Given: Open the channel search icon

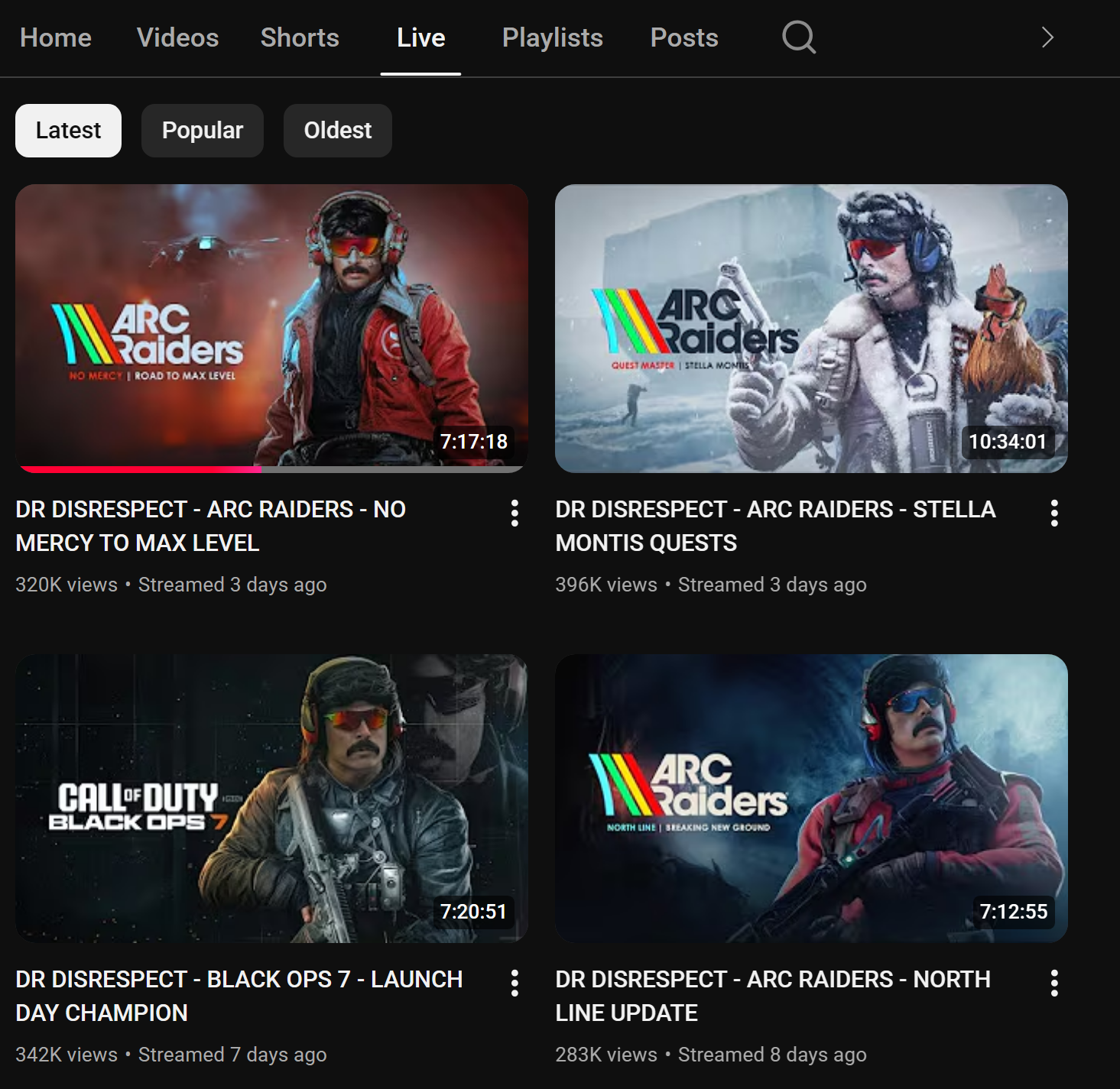Looking at the screenshot, I should [x=799, y=37].
